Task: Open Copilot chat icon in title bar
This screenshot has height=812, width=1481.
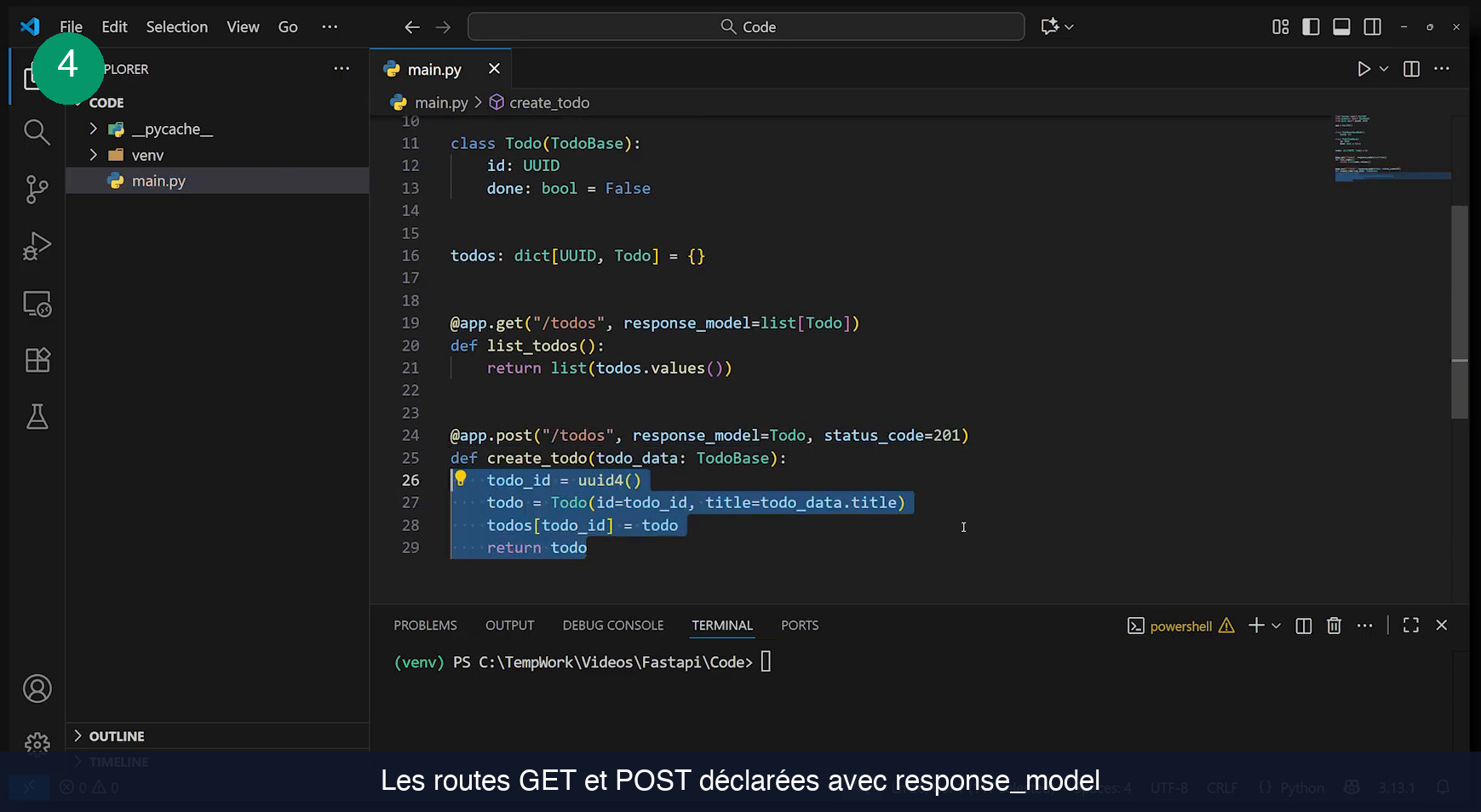Action: point(1049,26)
